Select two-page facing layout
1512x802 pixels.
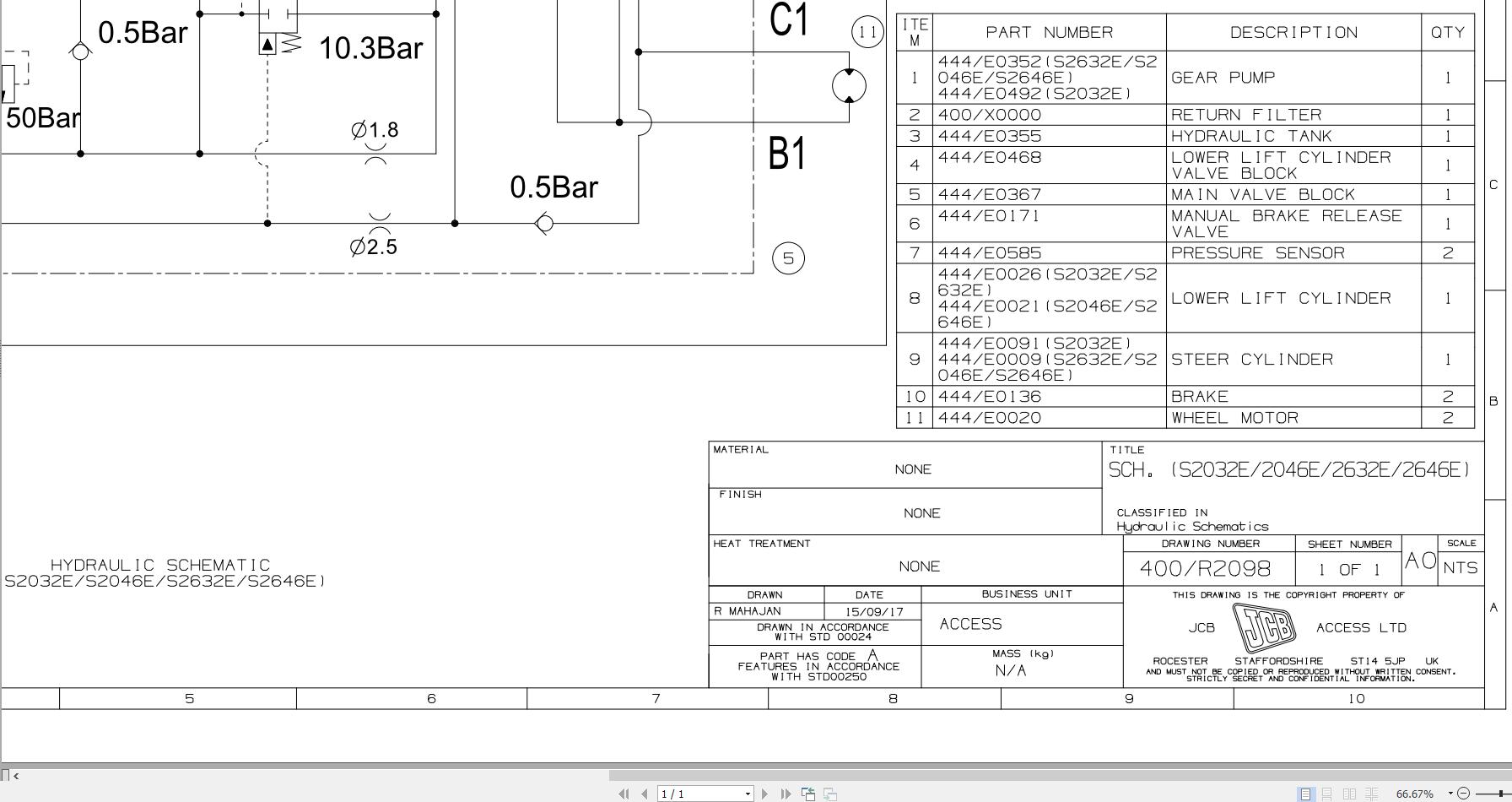tap(1349, 794)
